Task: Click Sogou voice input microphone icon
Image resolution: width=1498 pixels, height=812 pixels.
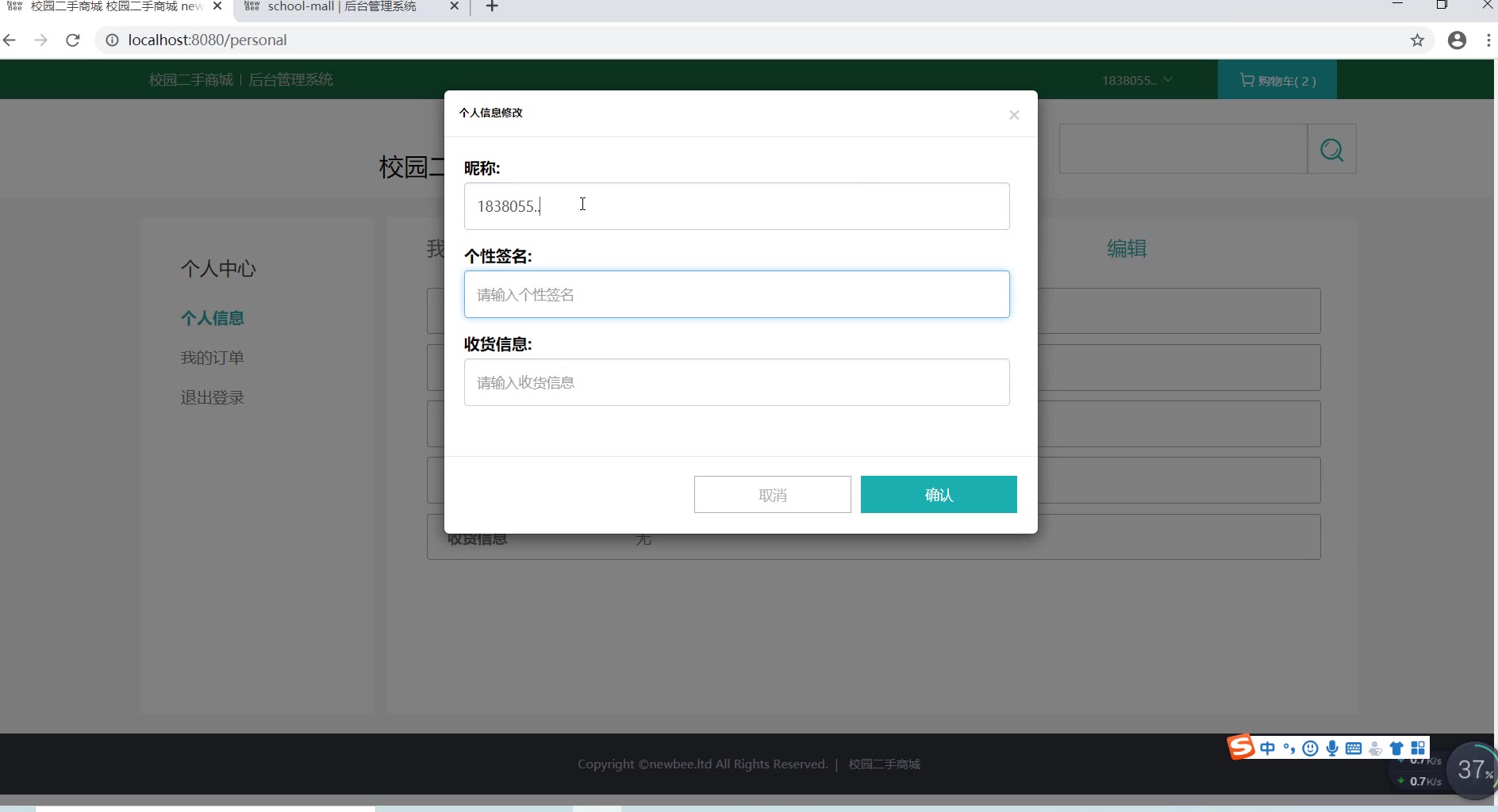Action: tap(1332, 749)
